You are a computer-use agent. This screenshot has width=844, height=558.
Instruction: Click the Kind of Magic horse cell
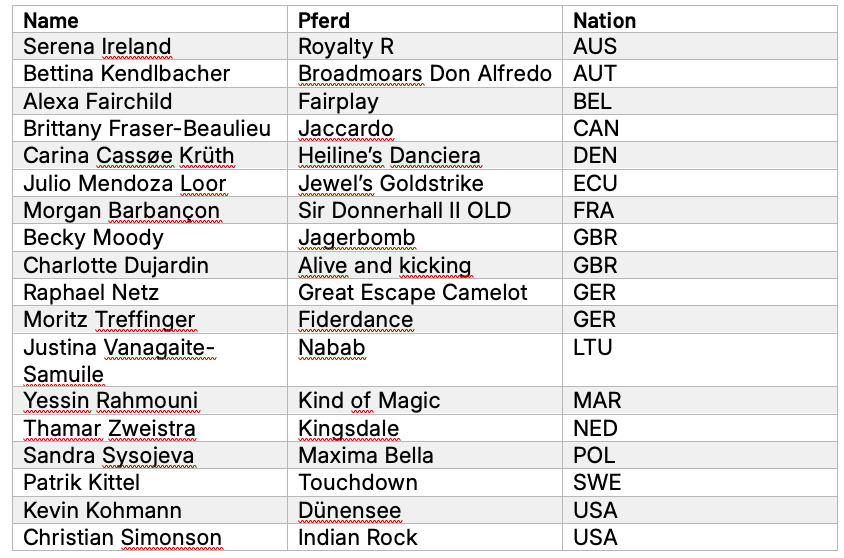coord(369,401)
